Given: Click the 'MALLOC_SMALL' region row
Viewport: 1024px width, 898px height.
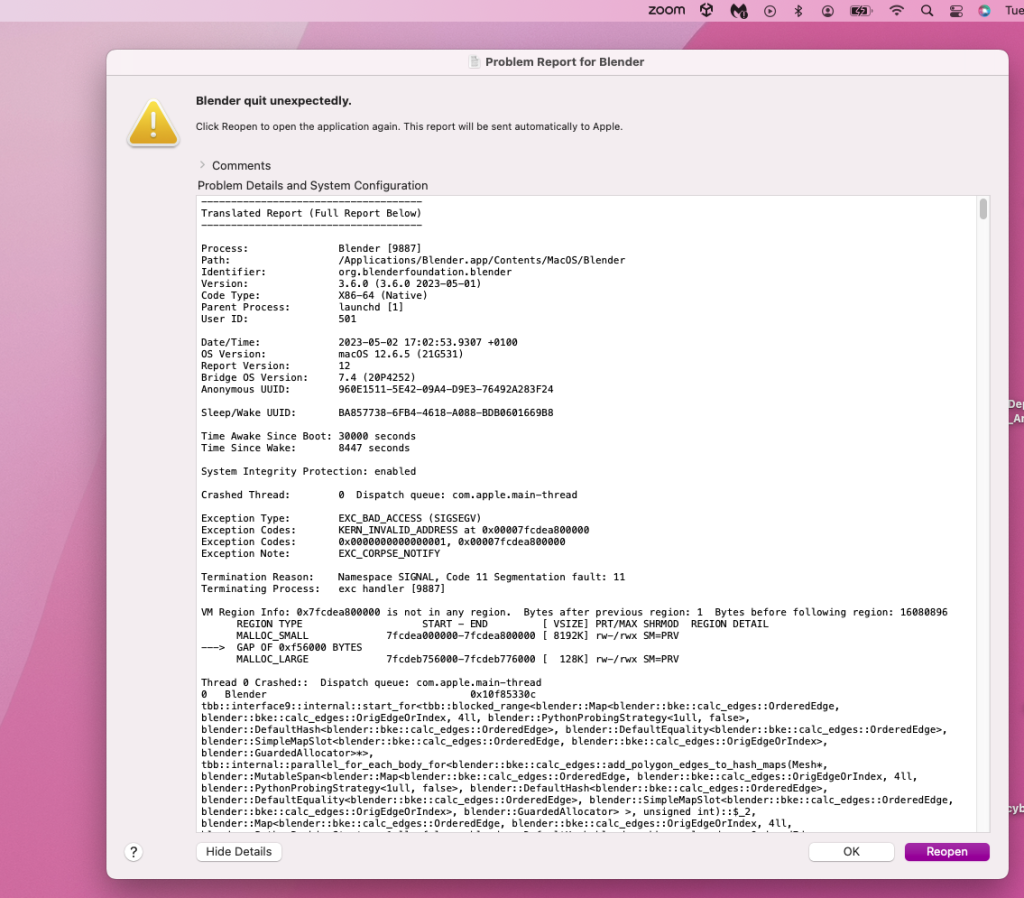Looking at the screenshot, I should click(x=457, y=636).
